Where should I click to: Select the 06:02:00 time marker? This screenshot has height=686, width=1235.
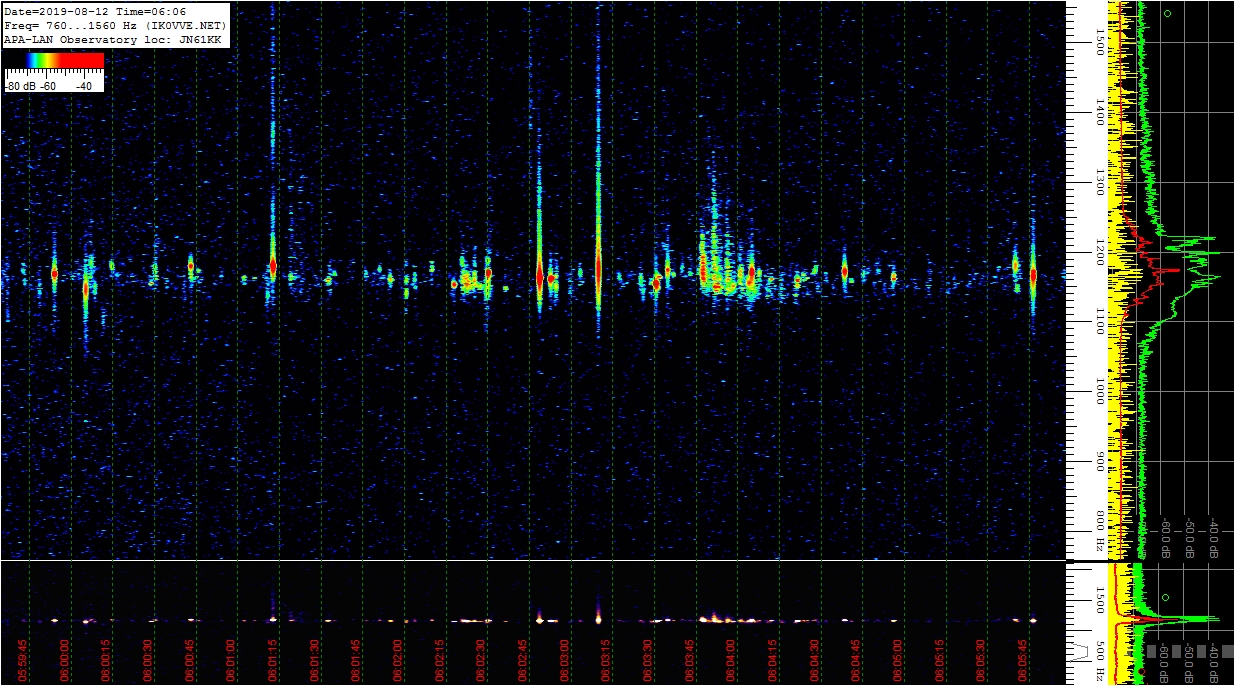[398, 658]
